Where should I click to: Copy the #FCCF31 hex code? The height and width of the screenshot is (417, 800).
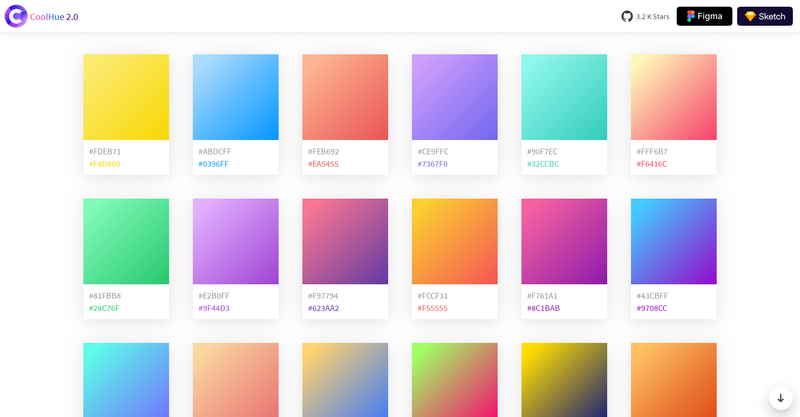(433, 296)
